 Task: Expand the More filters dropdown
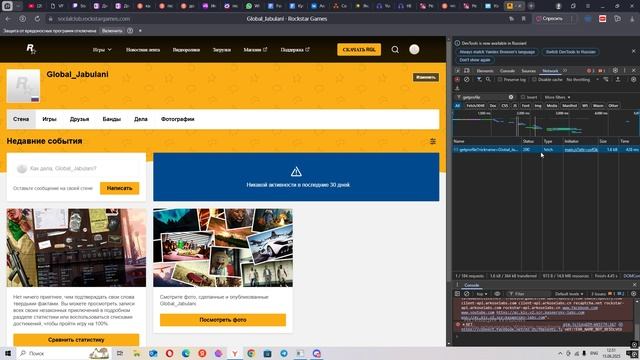click(557, 97)
